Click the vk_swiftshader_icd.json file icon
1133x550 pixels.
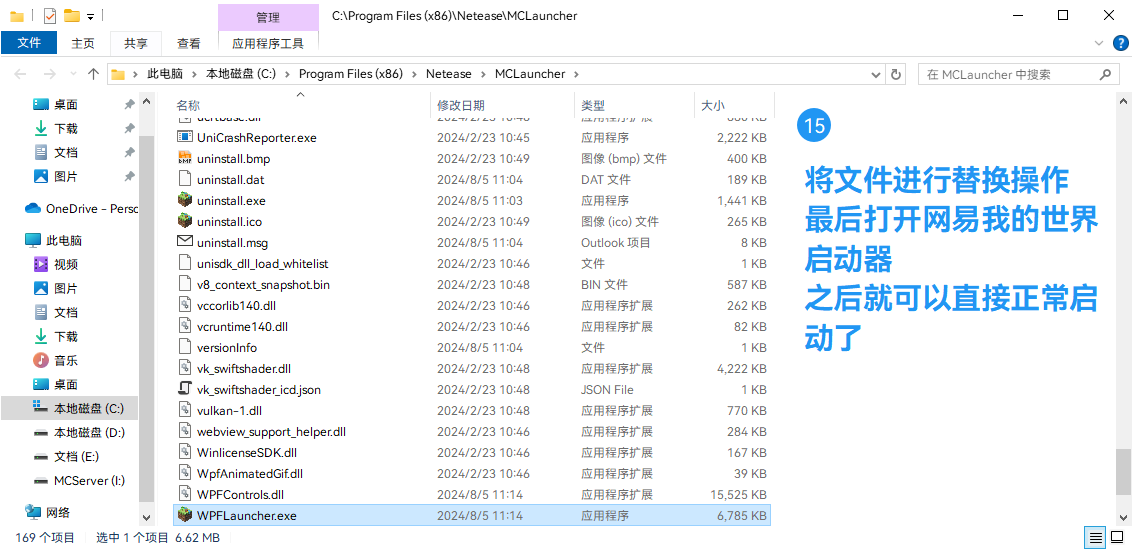[x=184, y=390]
